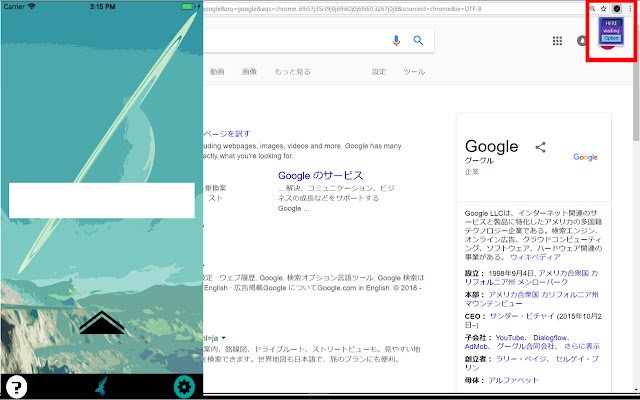The image size is (640, 400).
Task: Click the 3:15 PM clock in the status bar
Action: pos(102,7)
